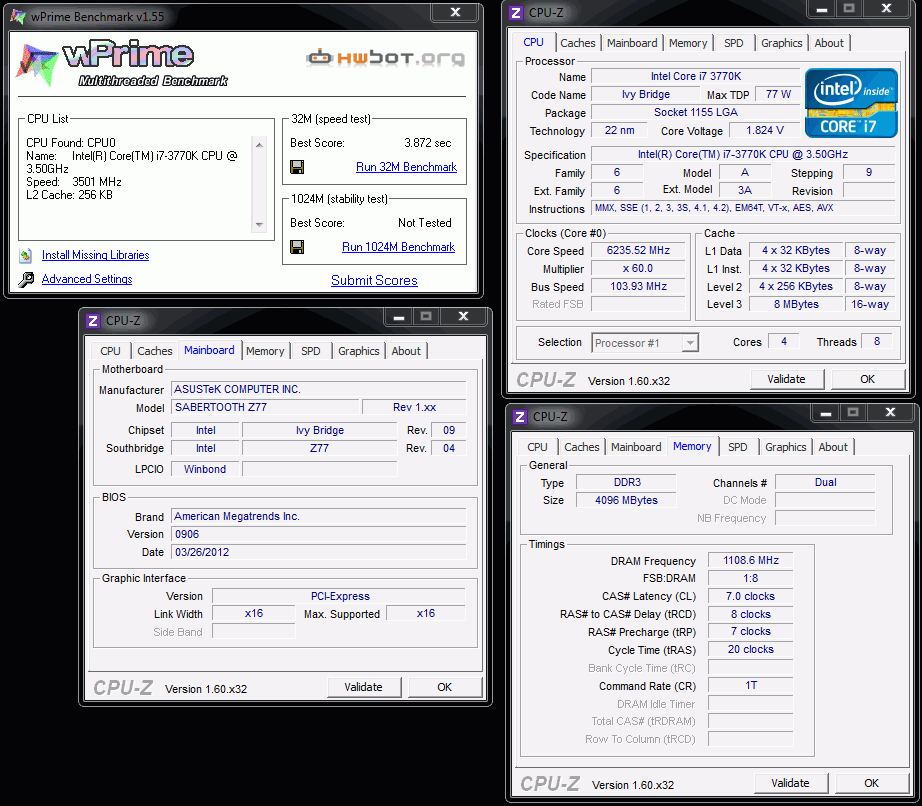The width and height of the screenshot is (922, 806).
Task: Close the wPrime Benchmark window
Action: point(455,12)
